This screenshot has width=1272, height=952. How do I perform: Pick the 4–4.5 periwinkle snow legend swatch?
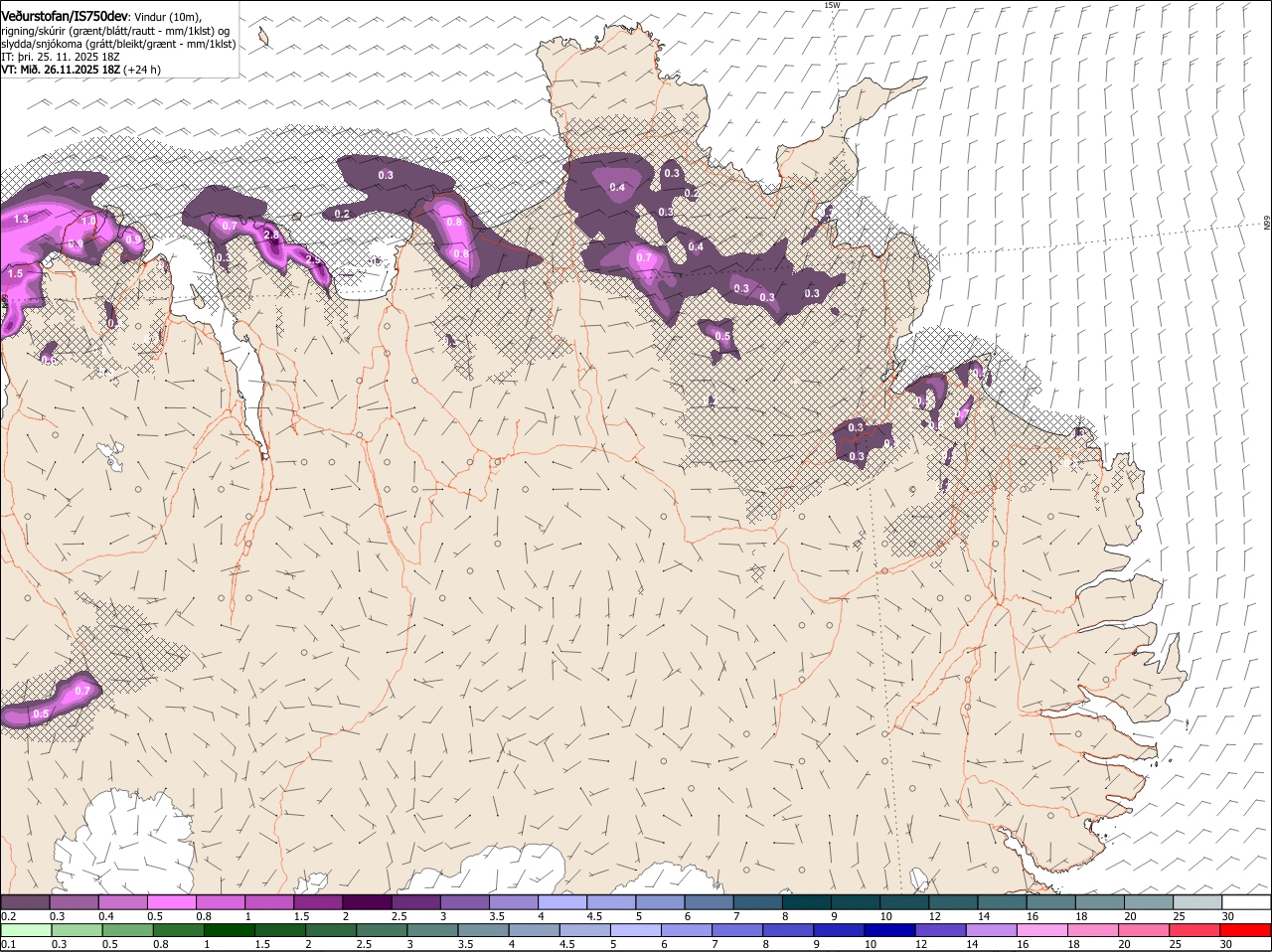[561, 902]
